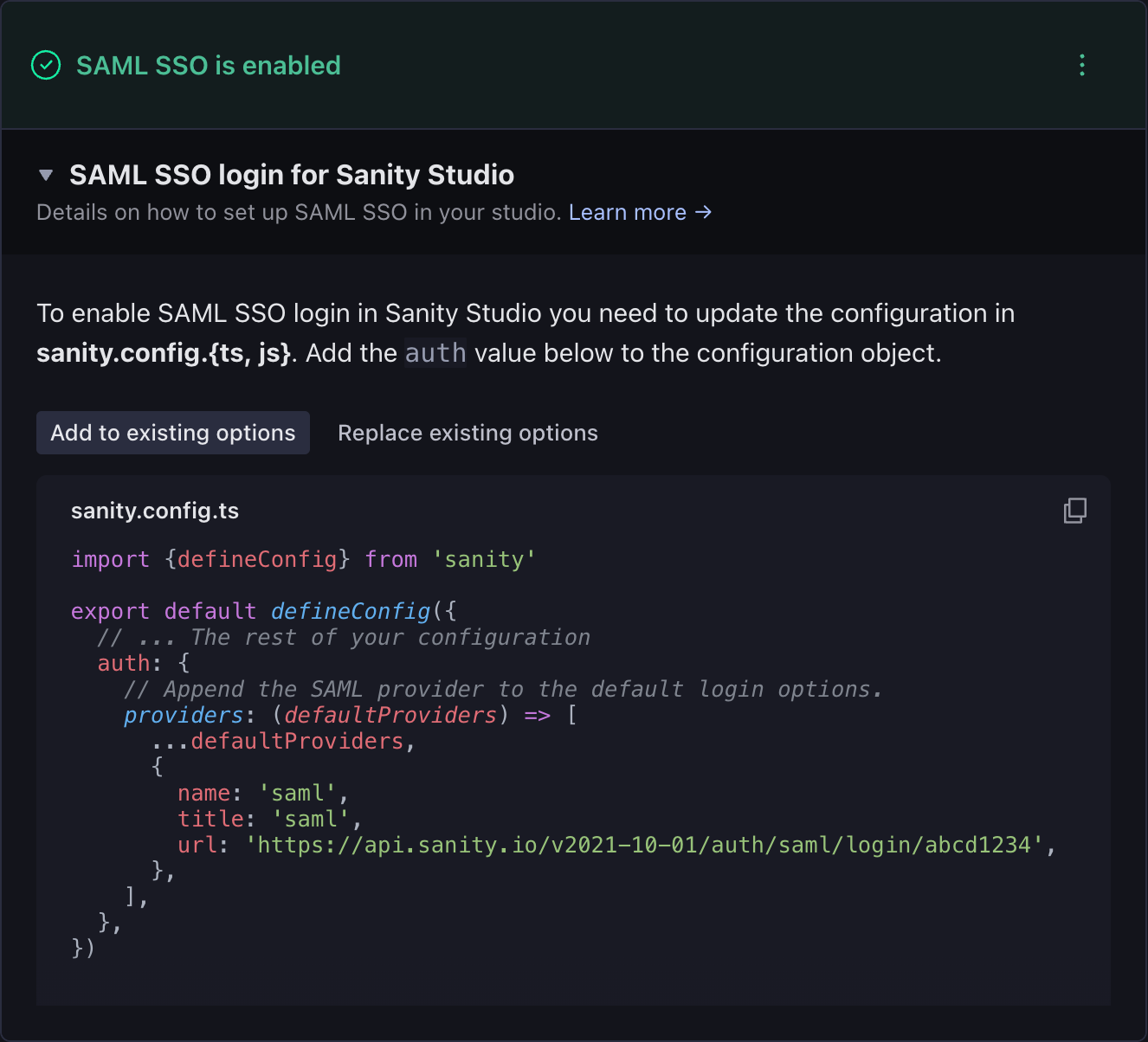Click the SAML SSO is enabled heading
The height and width of the screenshot is (1042, 1148).
coord(209,65)
